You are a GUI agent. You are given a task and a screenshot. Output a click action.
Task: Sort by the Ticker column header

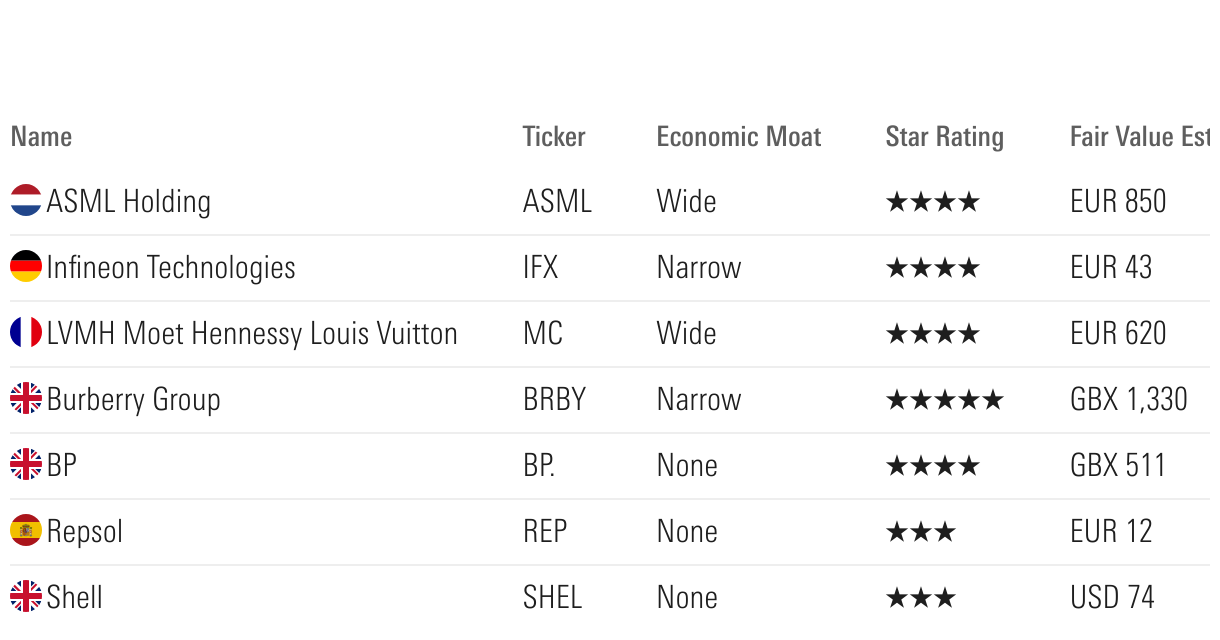[554, 137]
